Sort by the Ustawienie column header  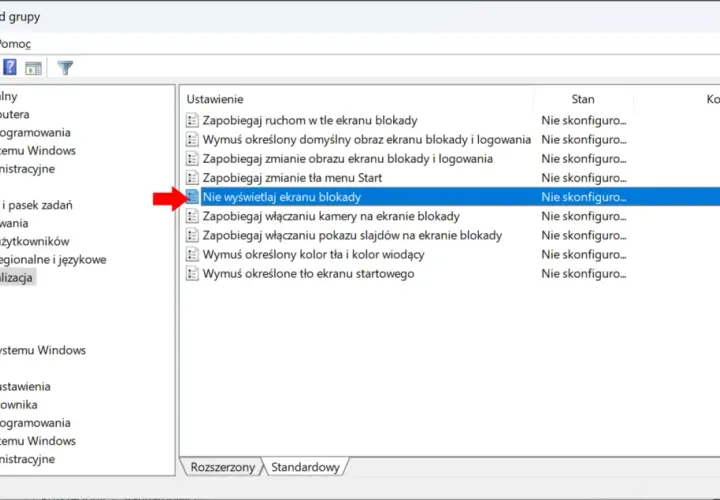click(x=215, y=99)
